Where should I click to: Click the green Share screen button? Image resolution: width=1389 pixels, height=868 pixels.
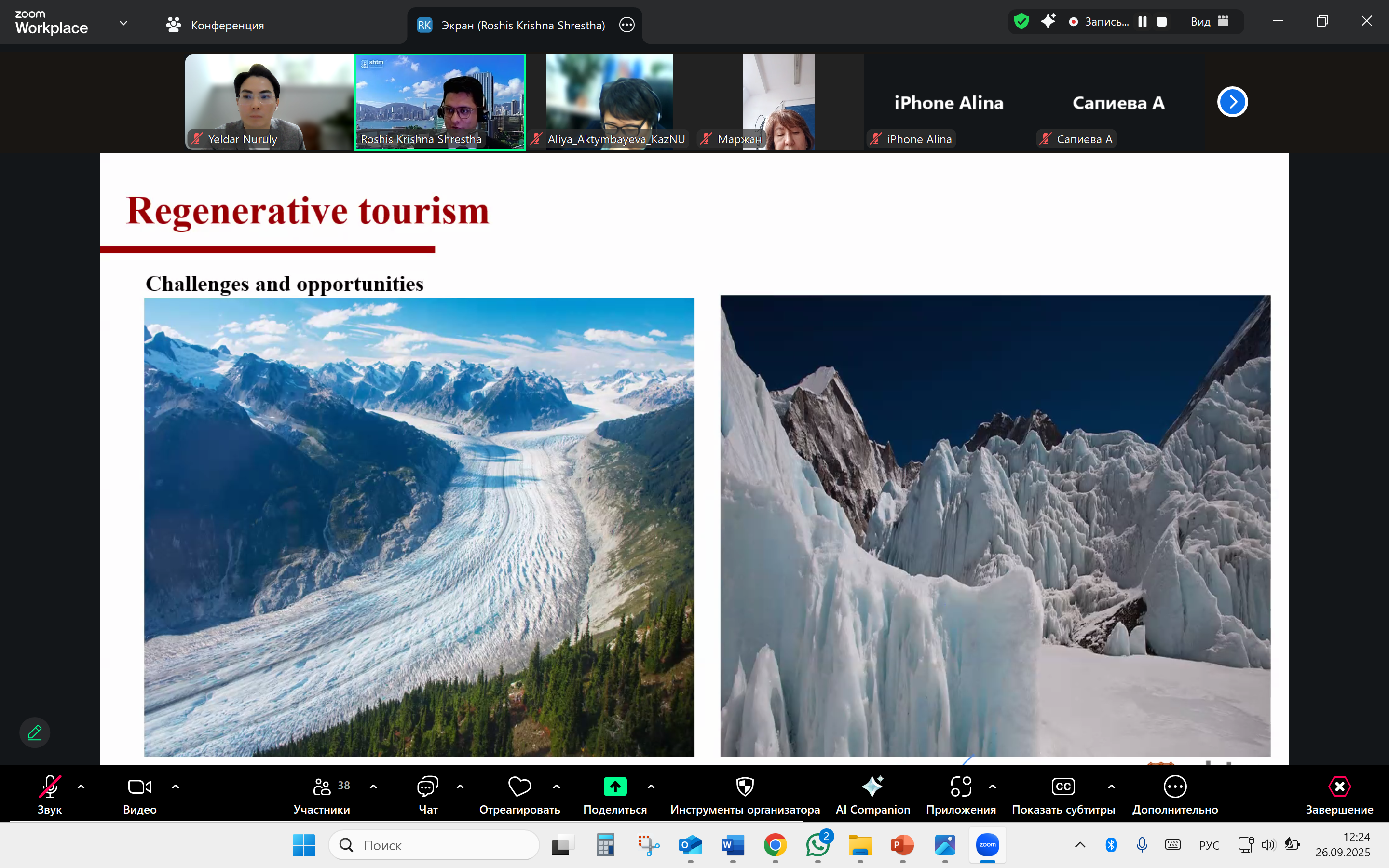(x=615, y=795)
